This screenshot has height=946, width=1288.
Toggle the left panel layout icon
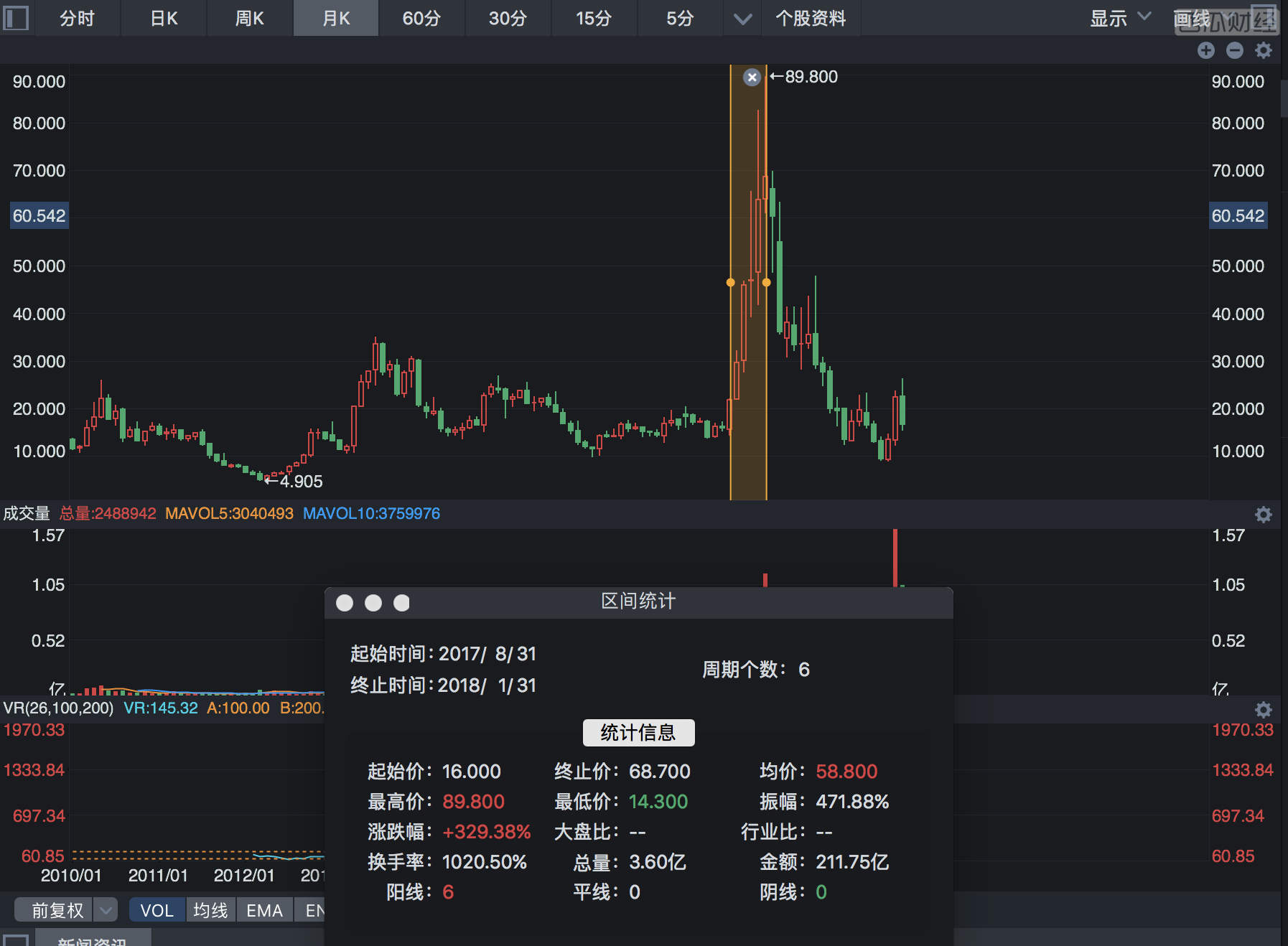point(16,18)
